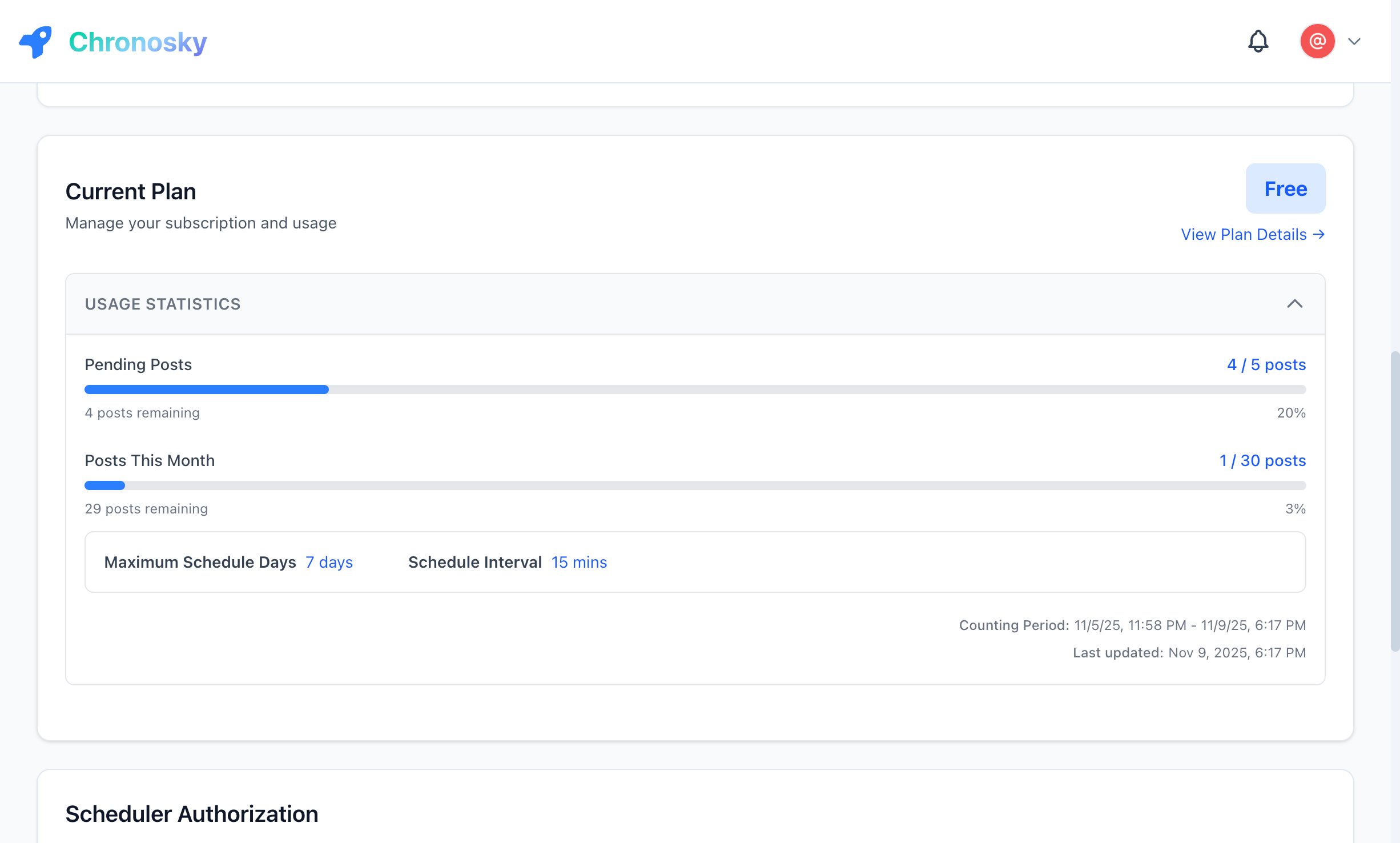This screenshot has width=1400, height=843.
Task: Click the red @ user avatar
Action: tap(1317, 41)
